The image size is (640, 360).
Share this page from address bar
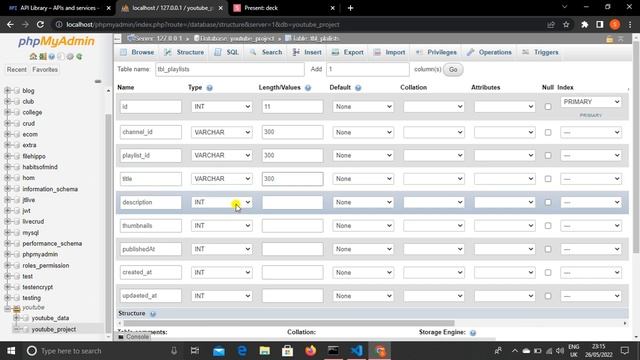point(551,24)
